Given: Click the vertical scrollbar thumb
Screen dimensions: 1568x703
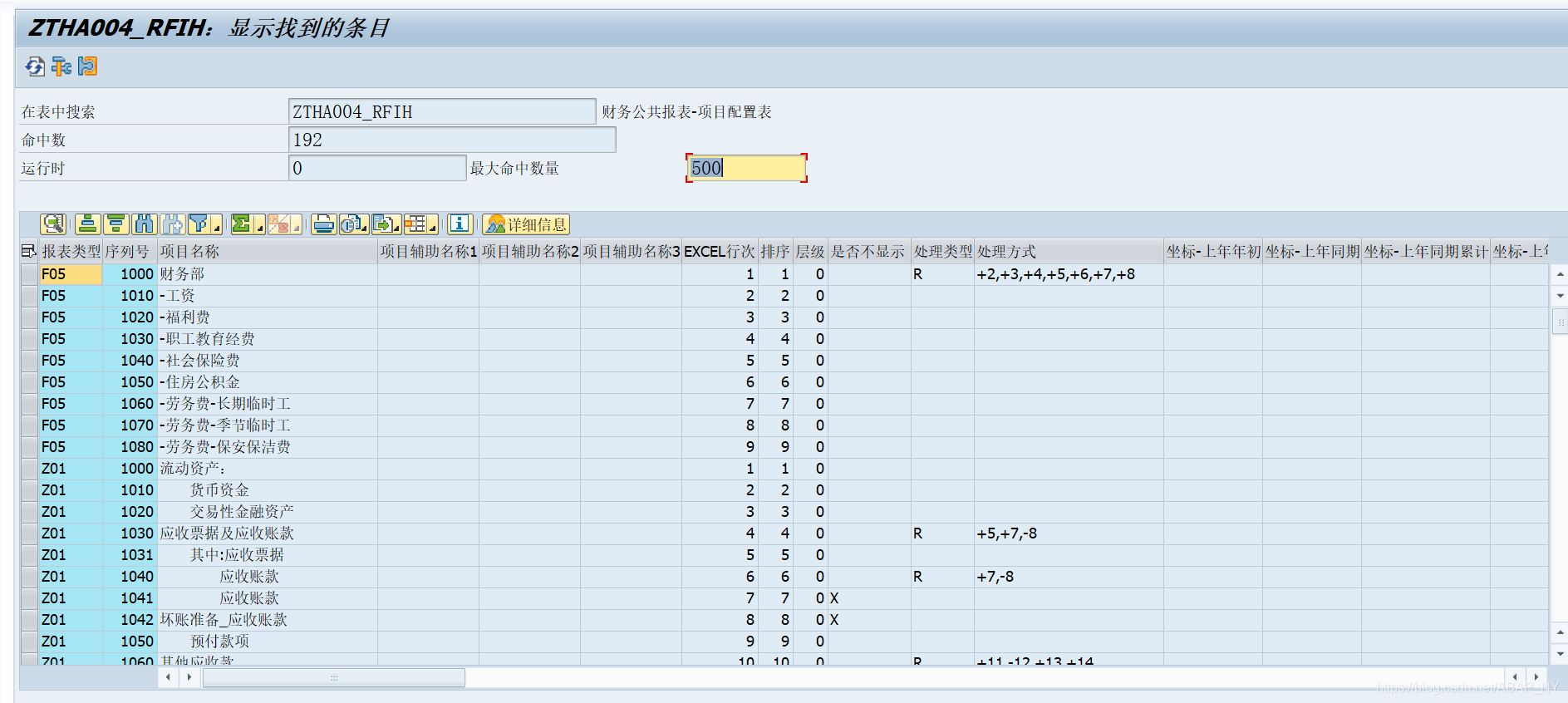Looking at the screenshot, I should [1560, 321].
